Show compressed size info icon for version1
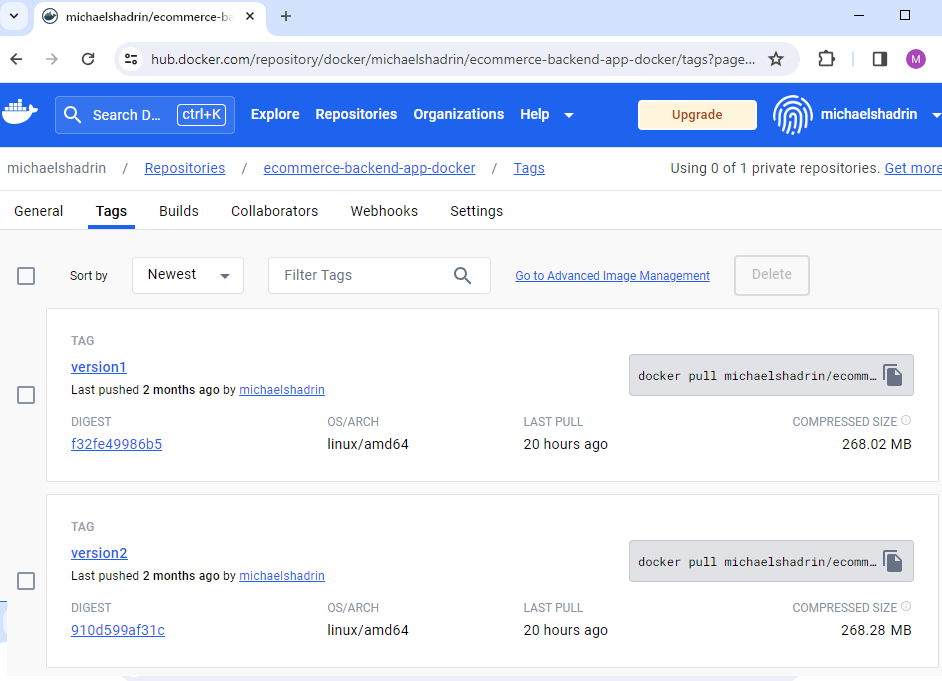Image resolution: width=942 pixels, height=681 pixels. 906,420
